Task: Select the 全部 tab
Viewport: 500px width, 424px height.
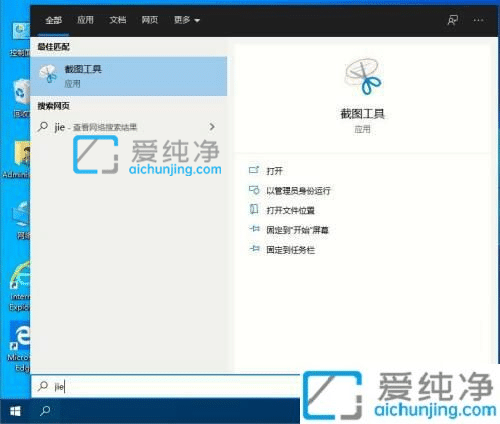Action: (x=53, y=20)
